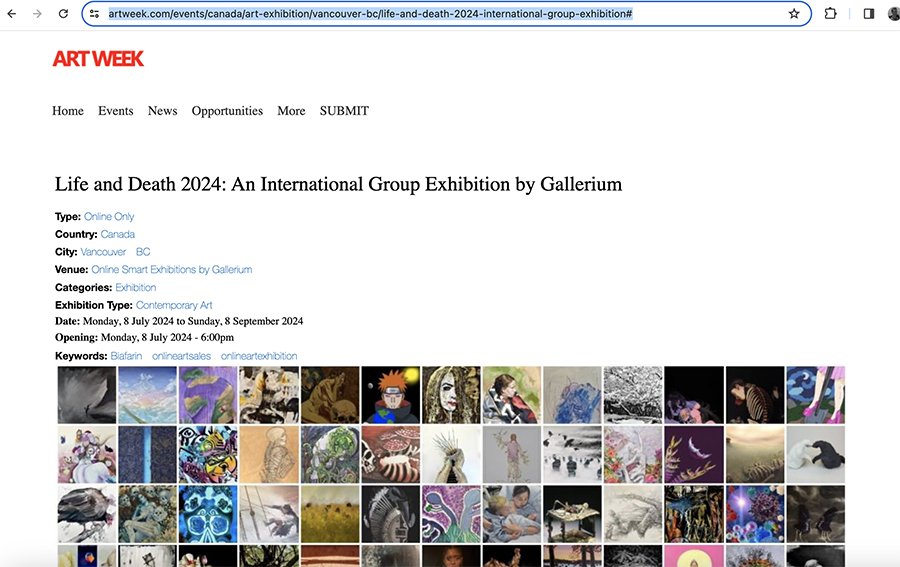Open the user profile avatar
900x567 pixels.
(x=894, y=13)
